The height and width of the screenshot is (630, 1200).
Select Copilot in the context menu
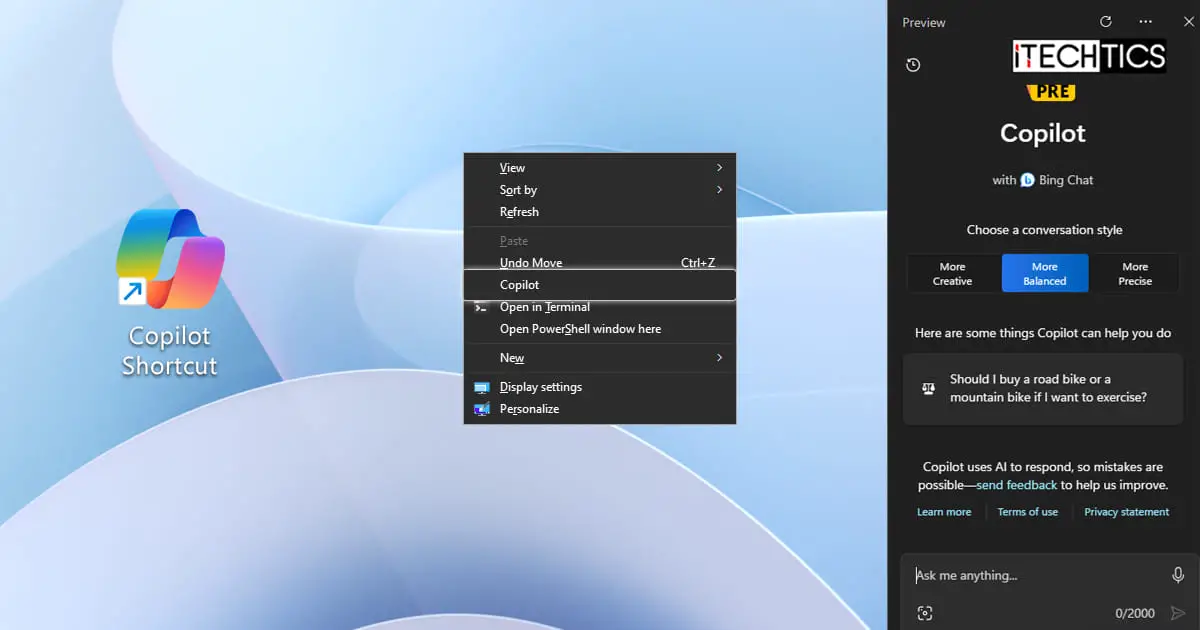(x=600, y=285)
